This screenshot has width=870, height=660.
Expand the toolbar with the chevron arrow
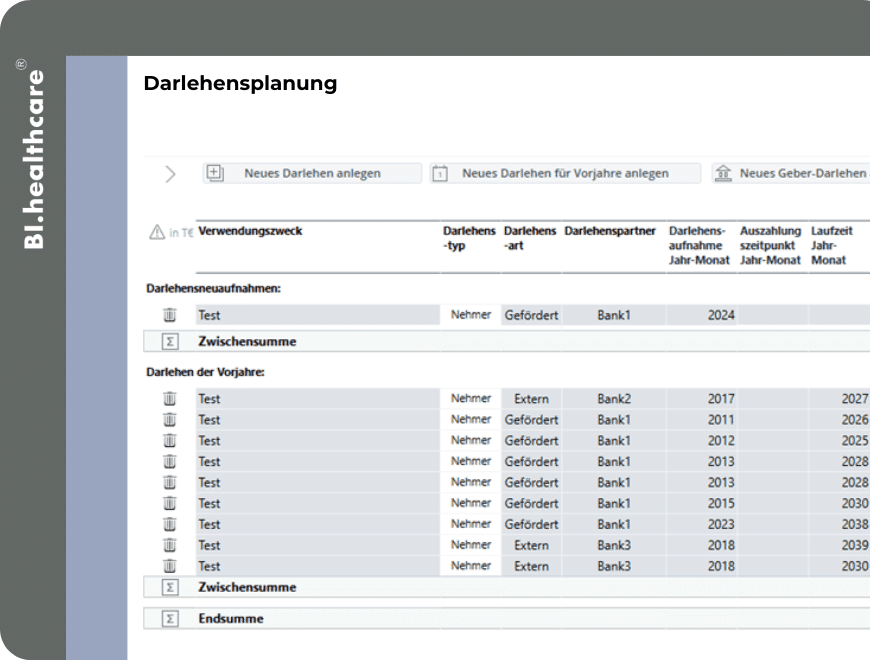pos(170,174)
